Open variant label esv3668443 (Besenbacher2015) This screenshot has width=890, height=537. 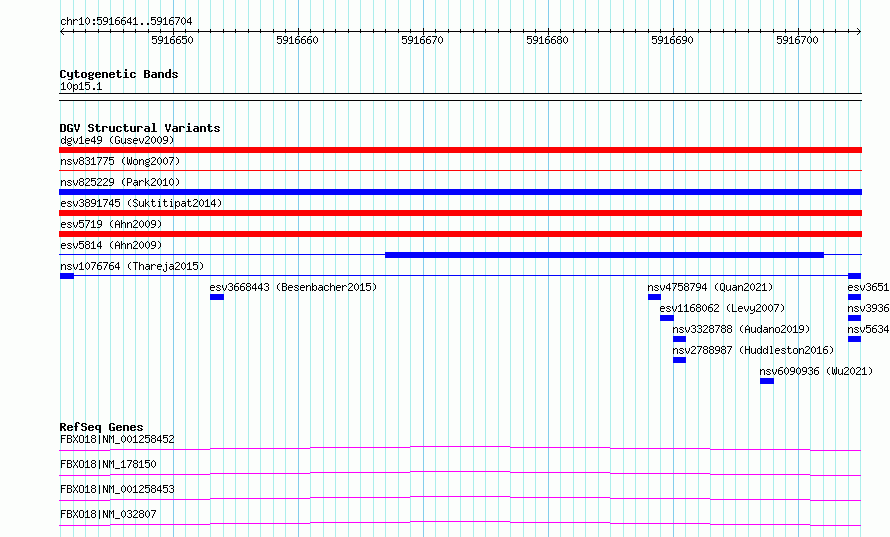(293, 287)
